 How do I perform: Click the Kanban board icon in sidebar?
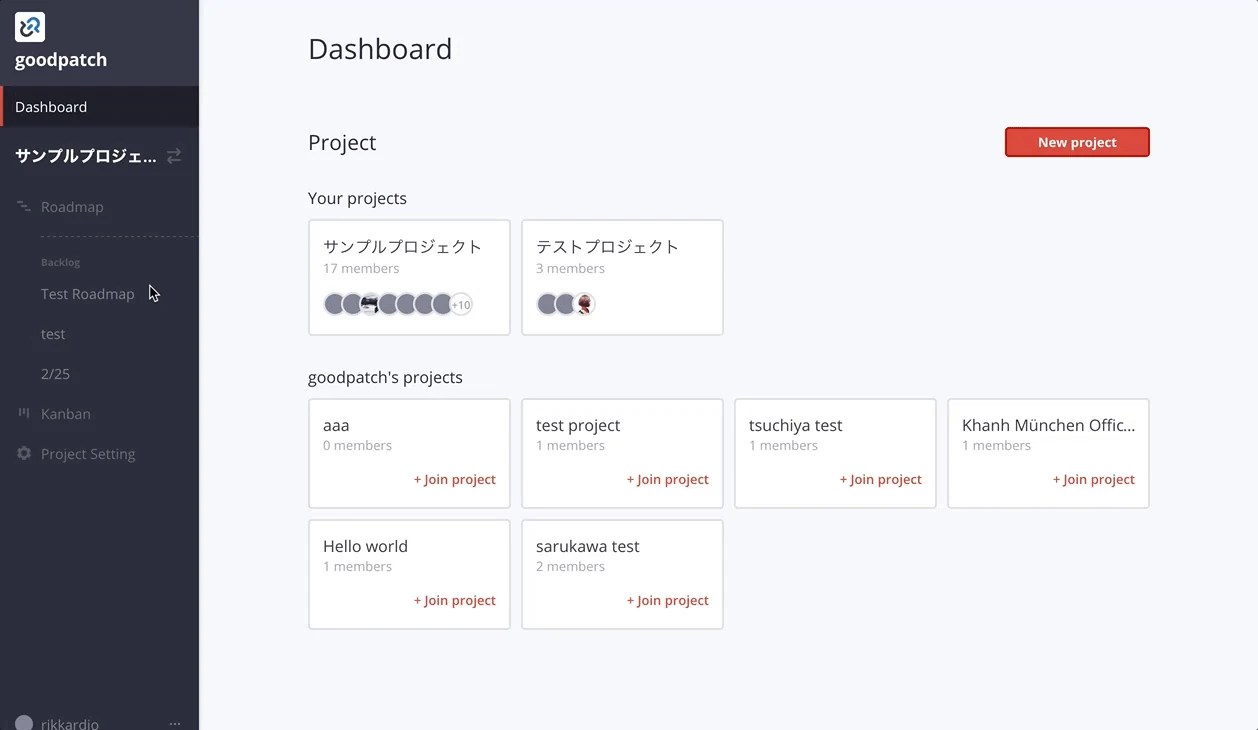24,413
